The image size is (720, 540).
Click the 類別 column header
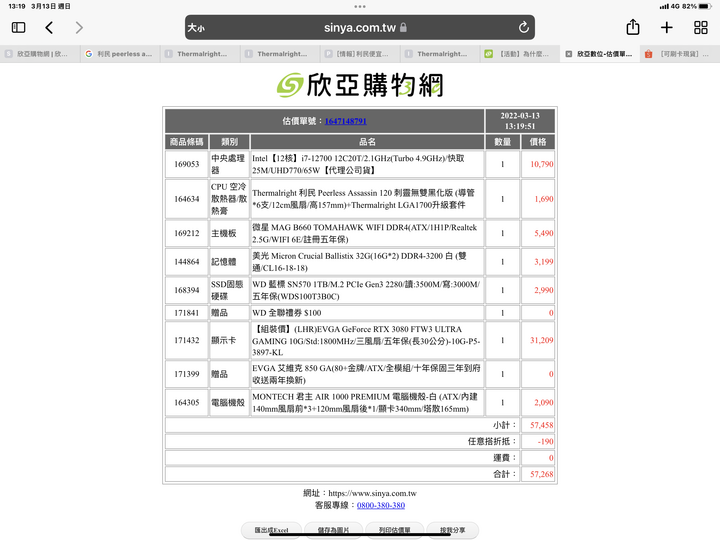coord(229,142)
